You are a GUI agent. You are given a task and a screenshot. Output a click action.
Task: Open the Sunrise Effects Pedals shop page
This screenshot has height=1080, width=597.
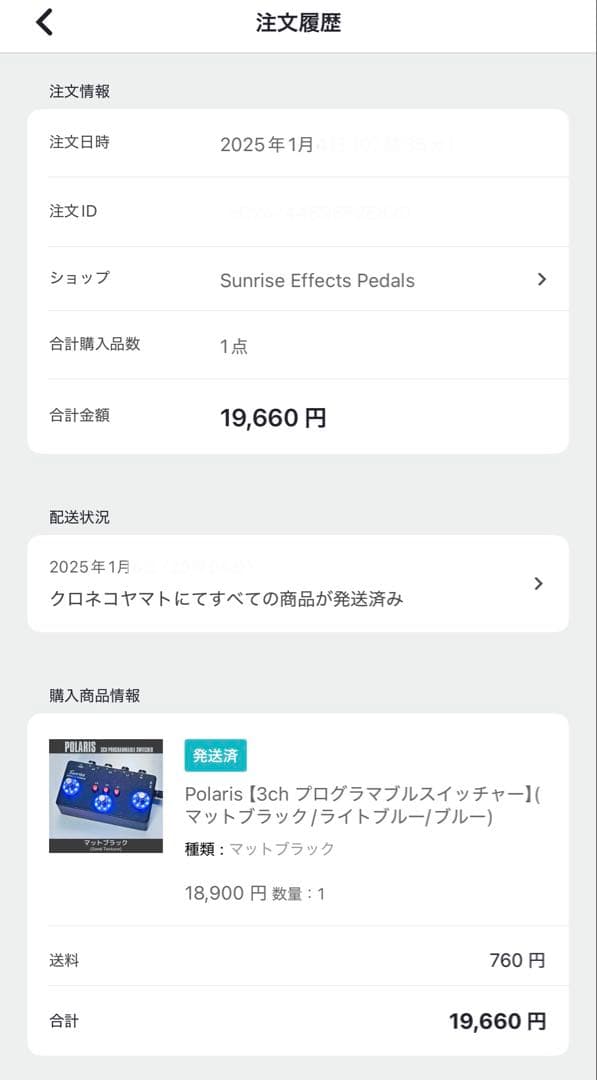point(317,280)
